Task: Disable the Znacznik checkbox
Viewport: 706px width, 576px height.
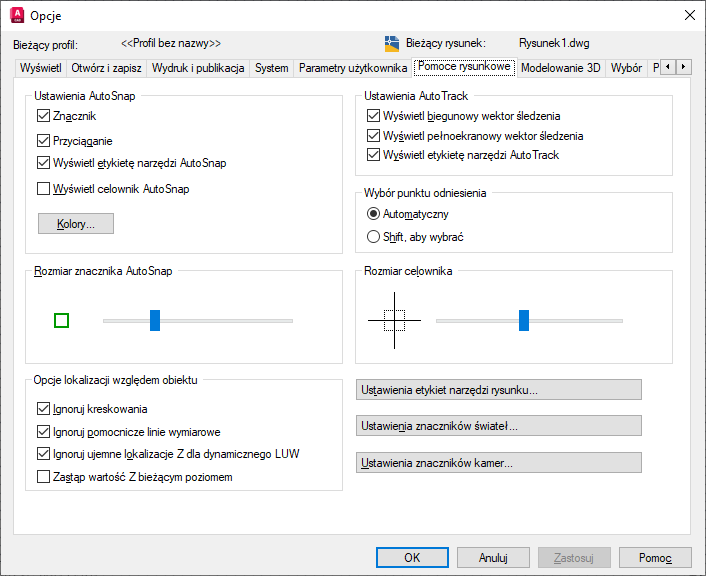Action: (43, 117)
